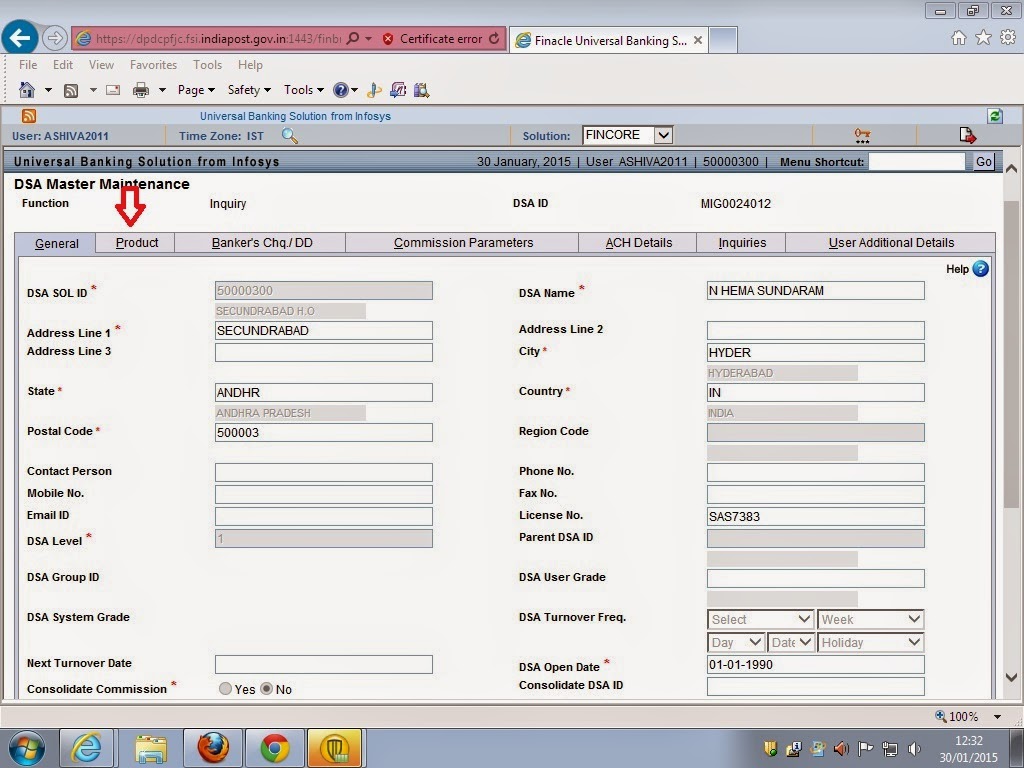Image resolution: width=1024 pixels, height=768 pixels.
Task: Click the printer icon in the browser toolbar
Action: (x=141, y=89)
